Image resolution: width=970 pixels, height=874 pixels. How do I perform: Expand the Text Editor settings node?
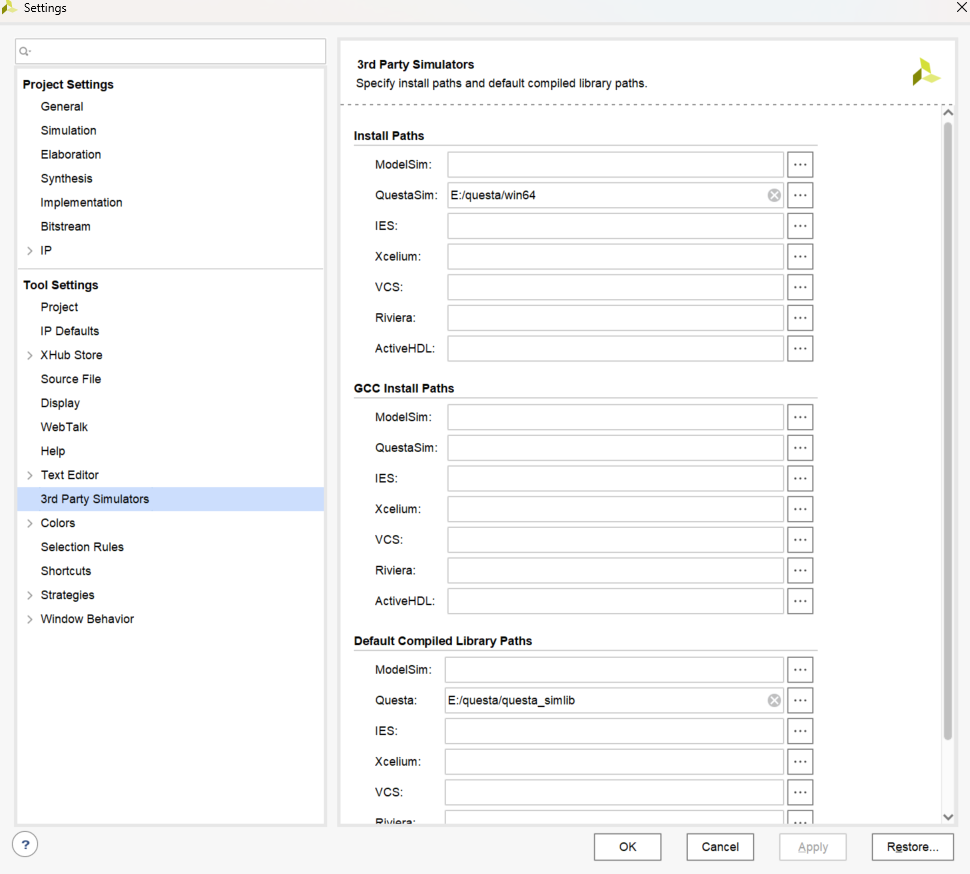click(x=30, y=475)
